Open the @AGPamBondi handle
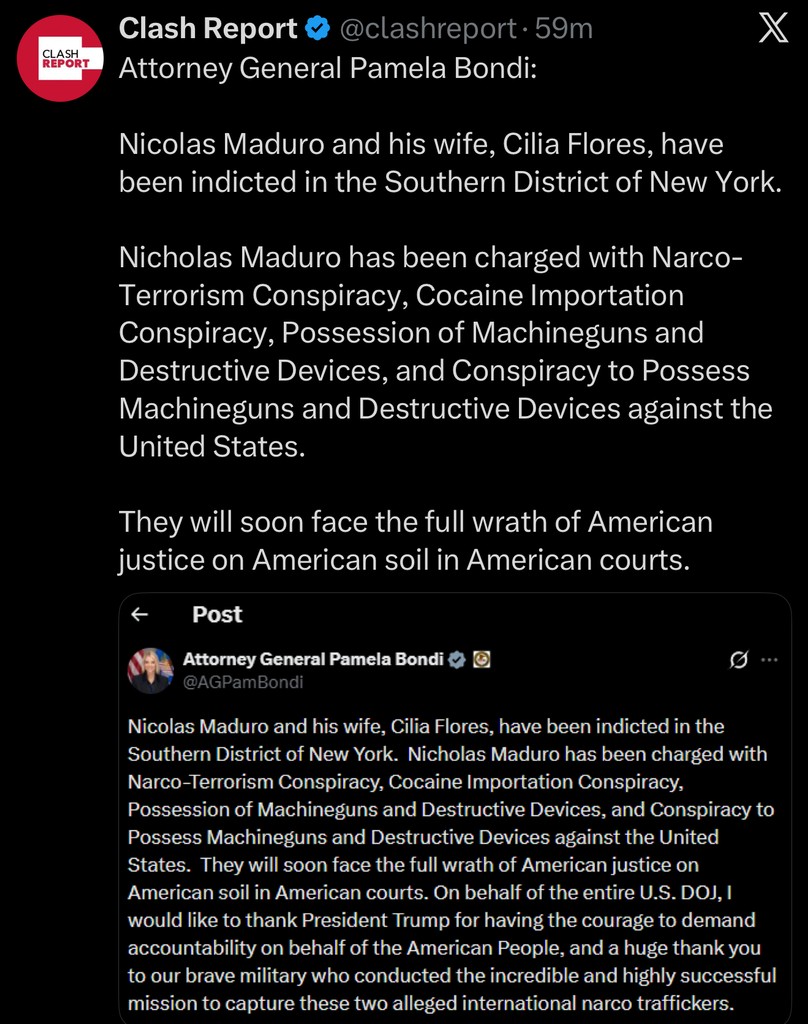 (x=243, y=682)
